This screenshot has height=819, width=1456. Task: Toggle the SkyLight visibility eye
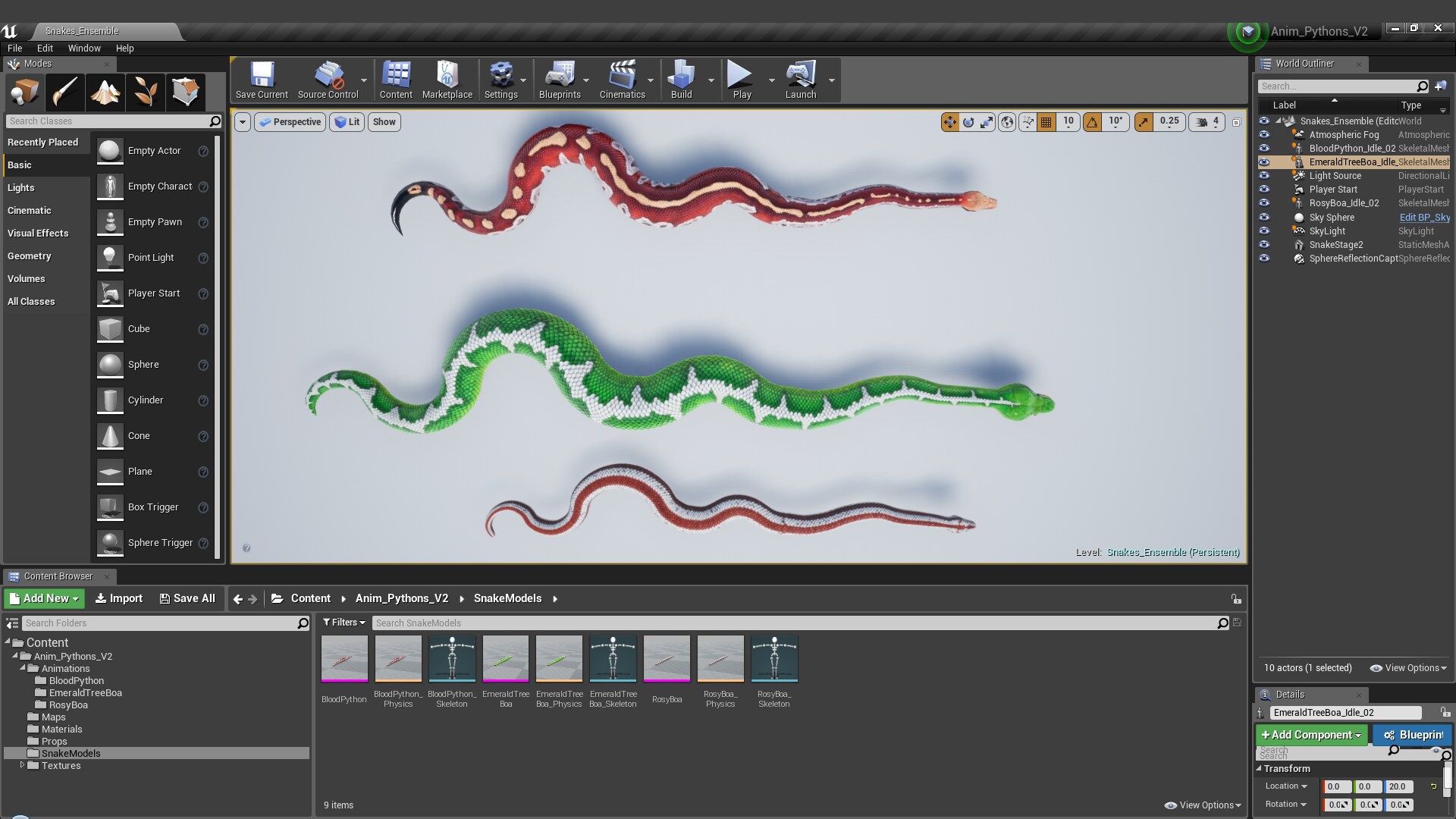1265,231
